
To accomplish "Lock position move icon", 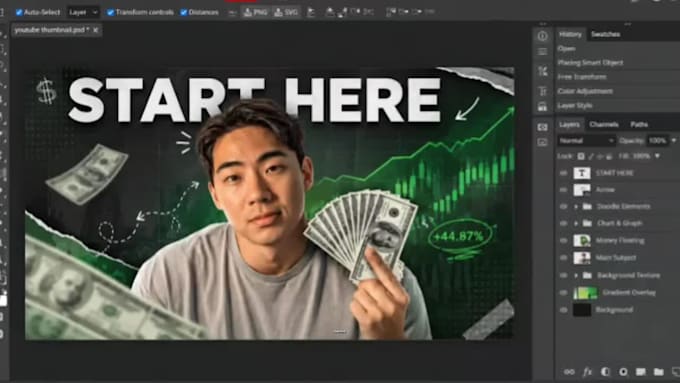I will click(600, 156).
